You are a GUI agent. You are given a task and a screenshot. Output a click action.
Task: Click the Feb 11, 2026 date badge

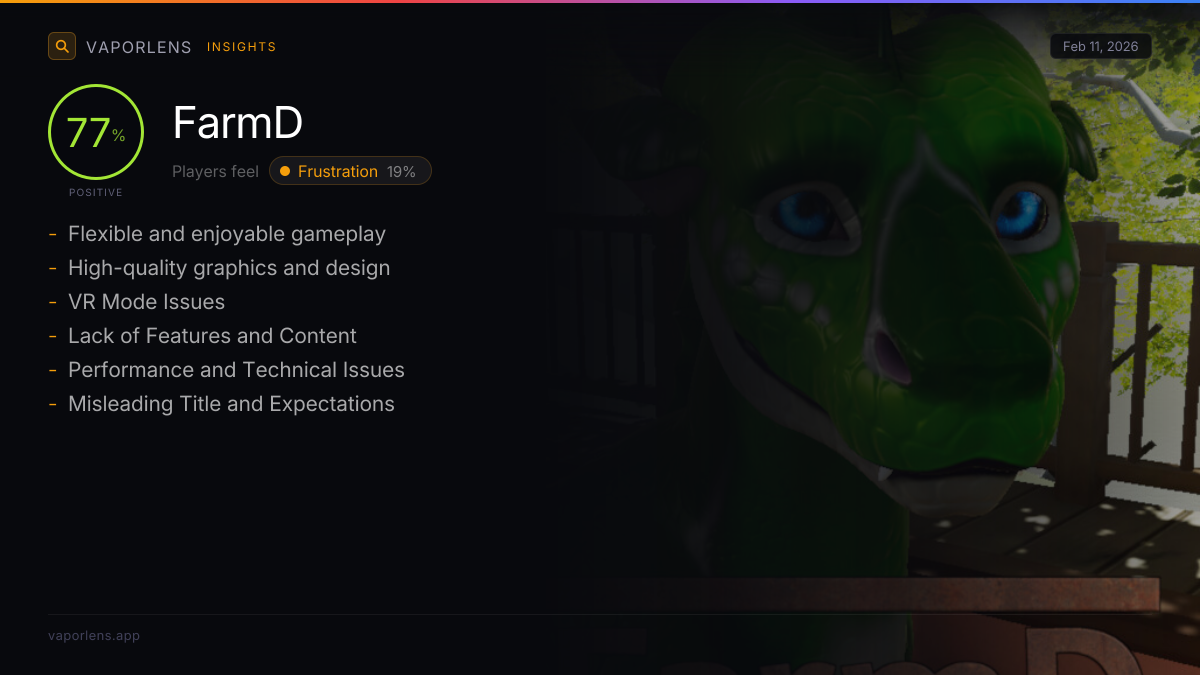pos(1101,47)
